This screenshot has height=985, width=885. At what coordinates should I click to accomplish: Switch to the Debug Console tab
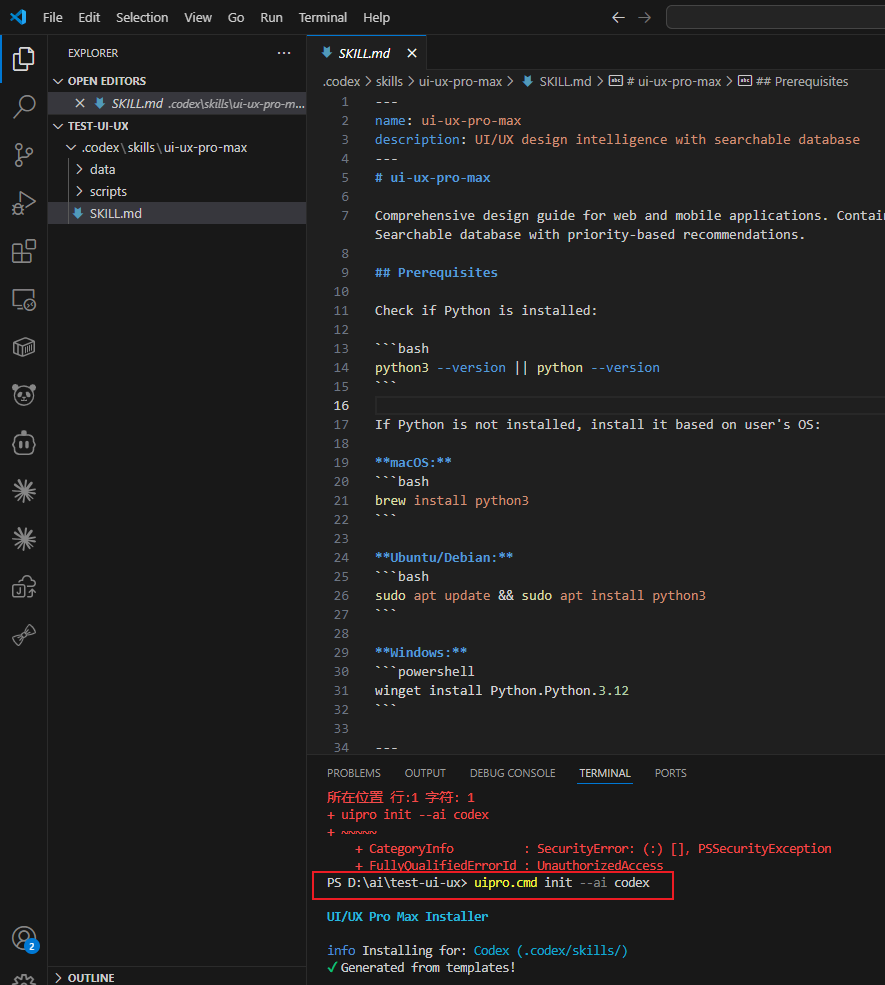tap(513, 773)
